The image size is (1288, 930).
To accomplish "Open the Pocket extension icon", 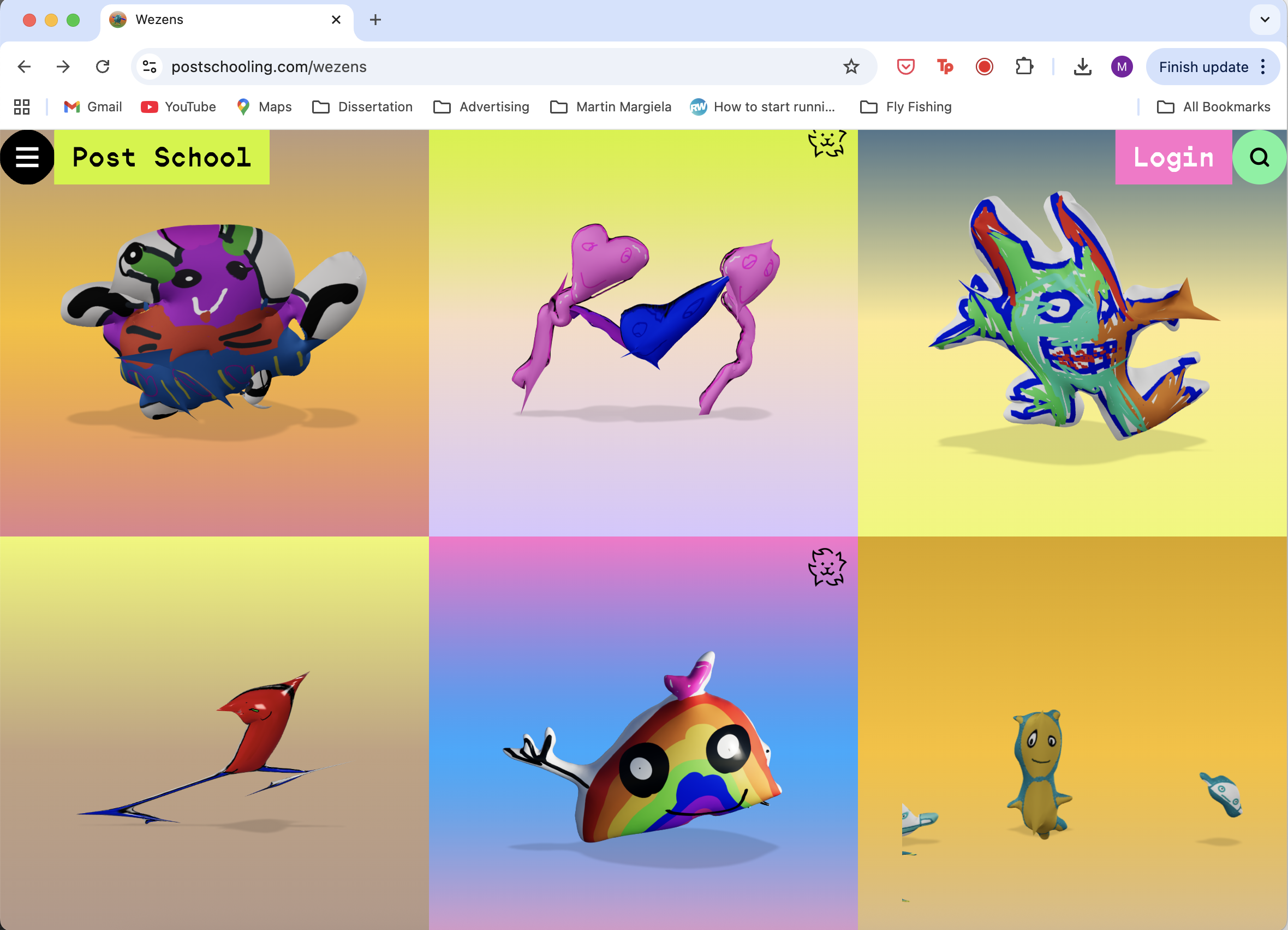I will [905, 67].
